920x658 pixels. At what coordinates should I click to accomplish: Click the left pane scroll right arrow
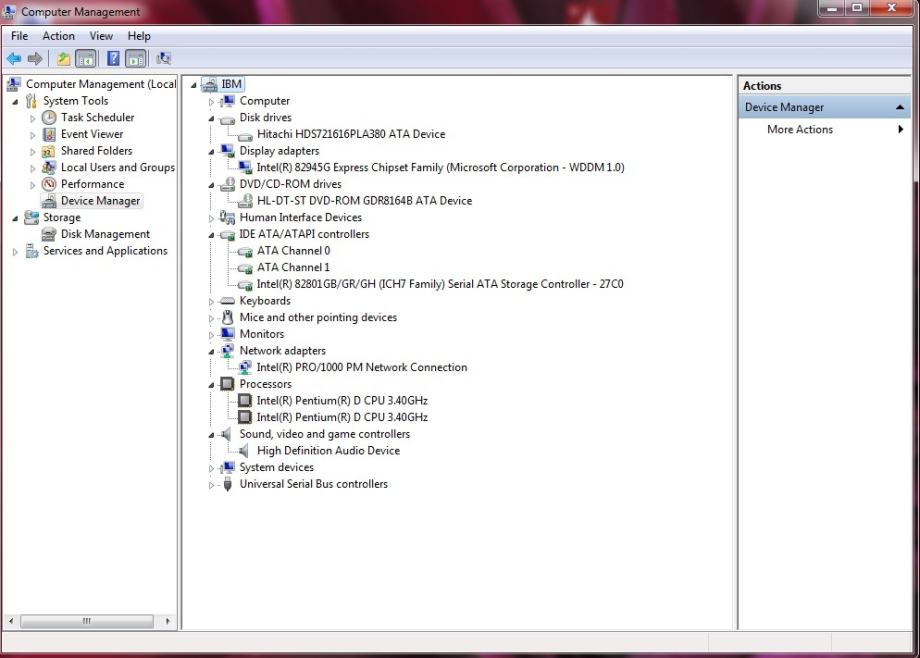168,620
